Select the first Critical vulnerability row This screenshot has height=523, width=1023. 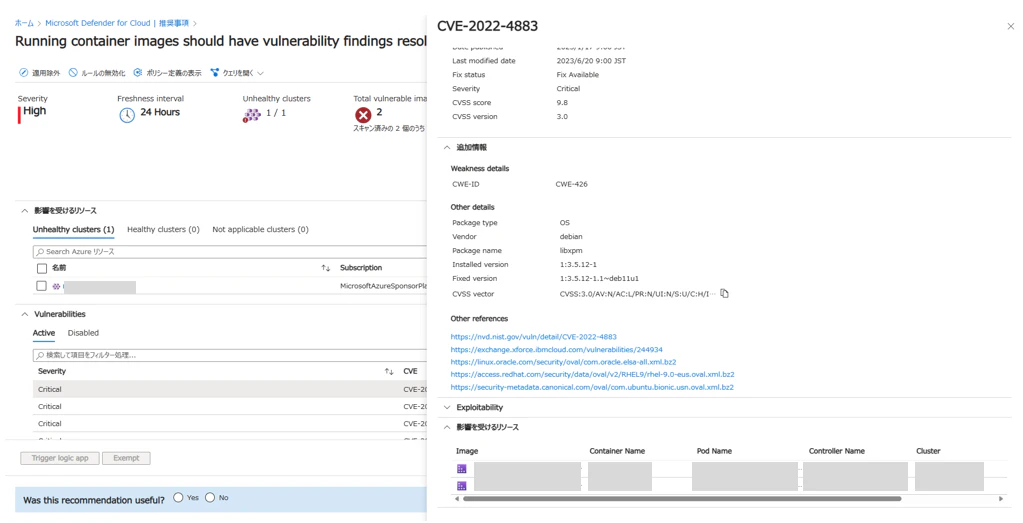click(x=230, y=389)
